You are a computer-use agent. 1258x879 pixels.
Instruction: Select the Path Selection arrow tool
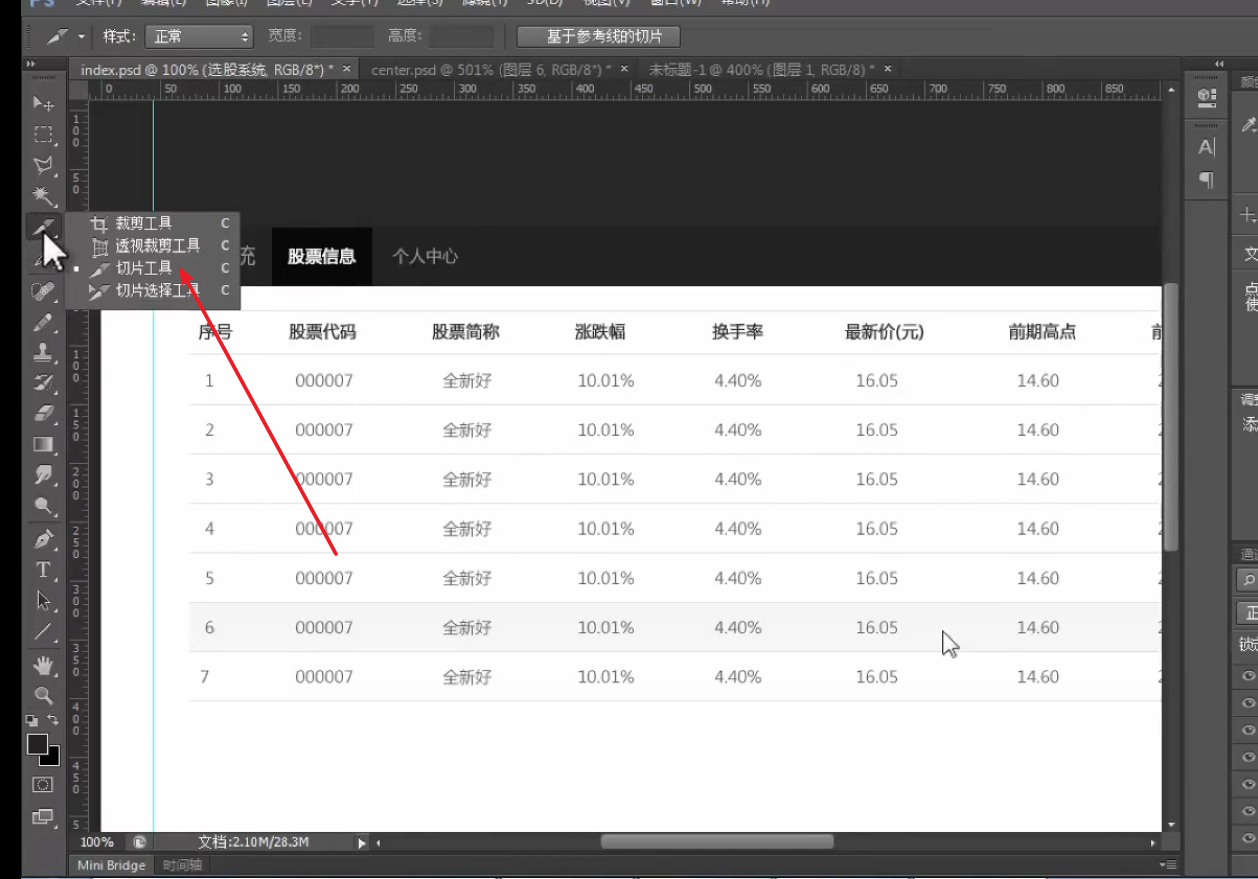pyautogui.click(x=43, y=601)
